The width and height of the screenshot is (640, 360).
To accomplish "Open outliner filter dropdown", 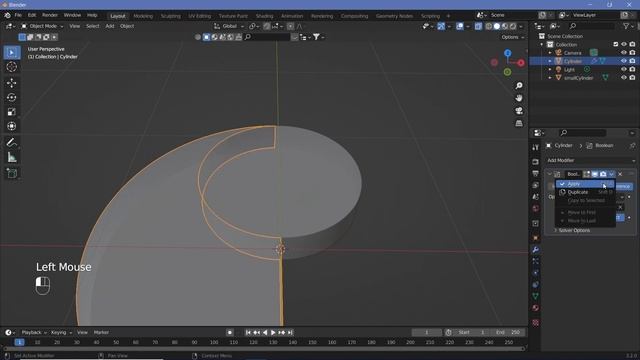I will tap(628, 26).
